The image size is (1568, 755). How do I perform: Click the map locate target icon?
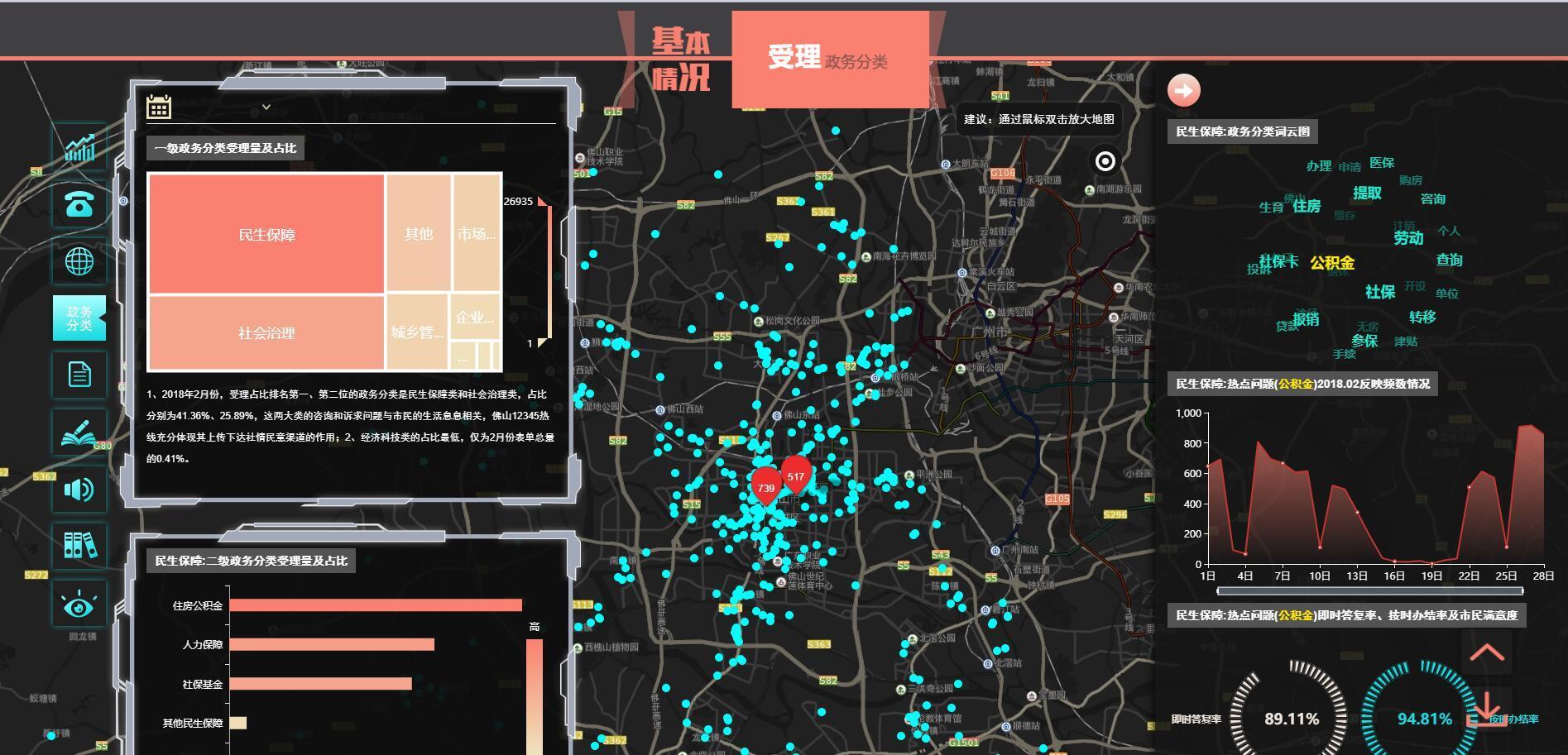click(x=1106, y=158)
